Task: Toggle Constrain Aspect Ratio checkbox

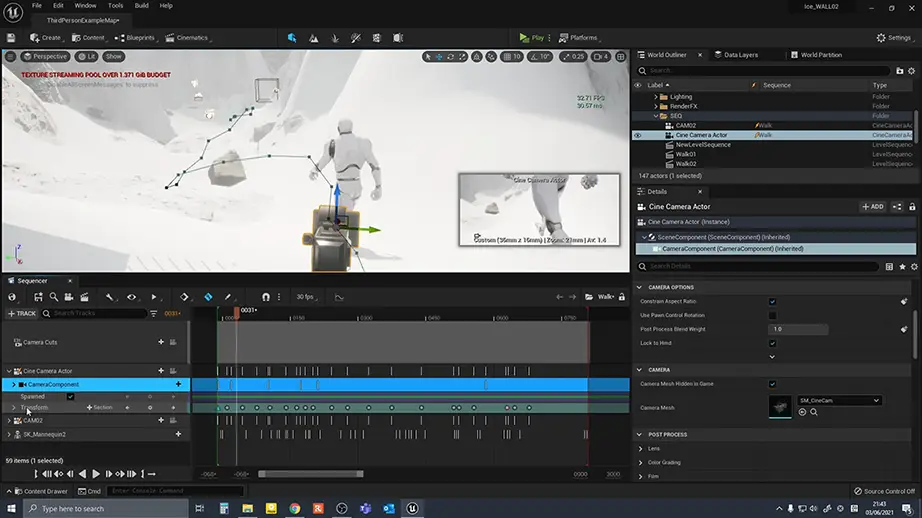Action: 772,301
